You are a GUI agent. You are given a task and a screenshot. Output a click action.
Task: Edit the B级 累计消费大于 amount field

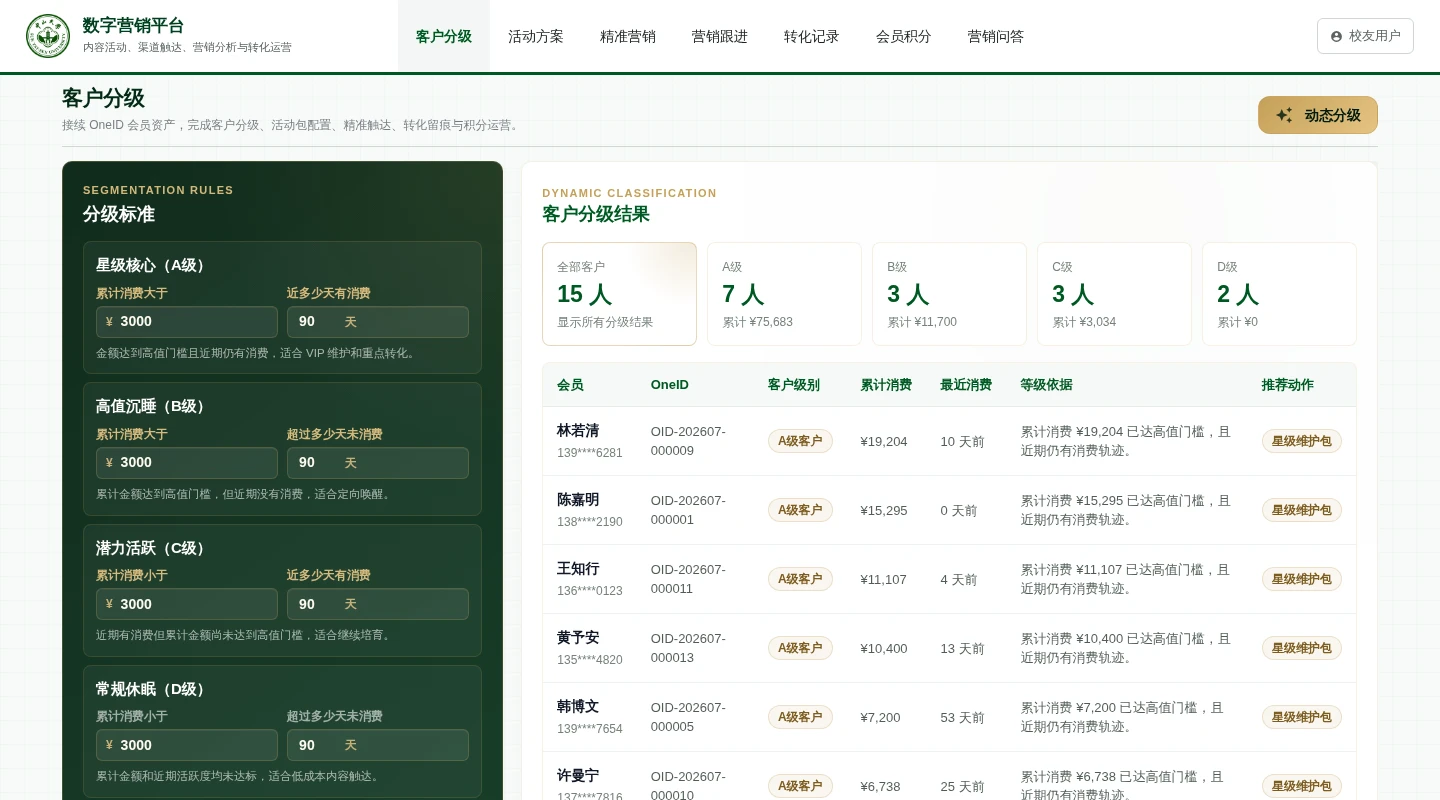pos(187,463)
